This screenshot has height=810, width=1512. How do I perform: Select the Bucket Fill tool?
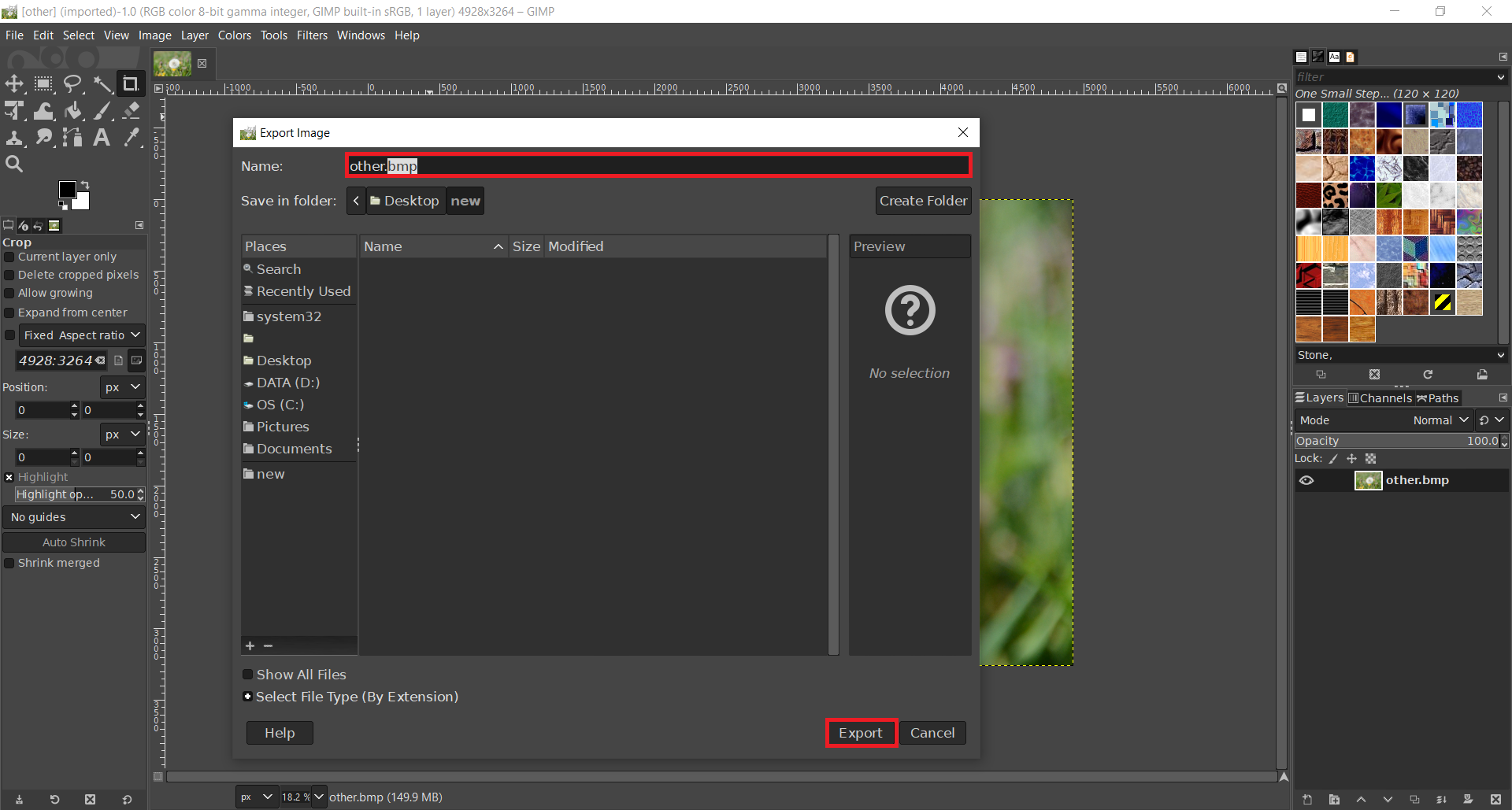[x=73, y=111]
